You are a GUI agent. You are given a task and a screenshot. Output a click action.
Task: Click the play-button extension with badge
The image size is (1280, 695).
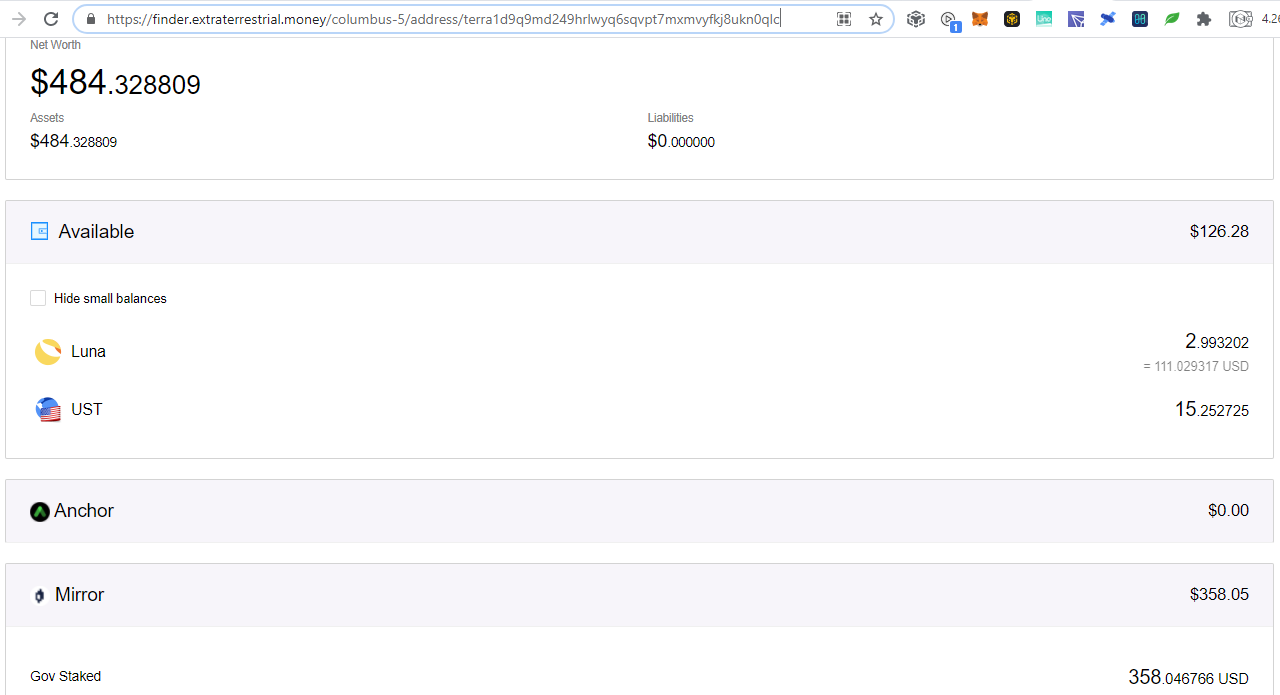949,20
